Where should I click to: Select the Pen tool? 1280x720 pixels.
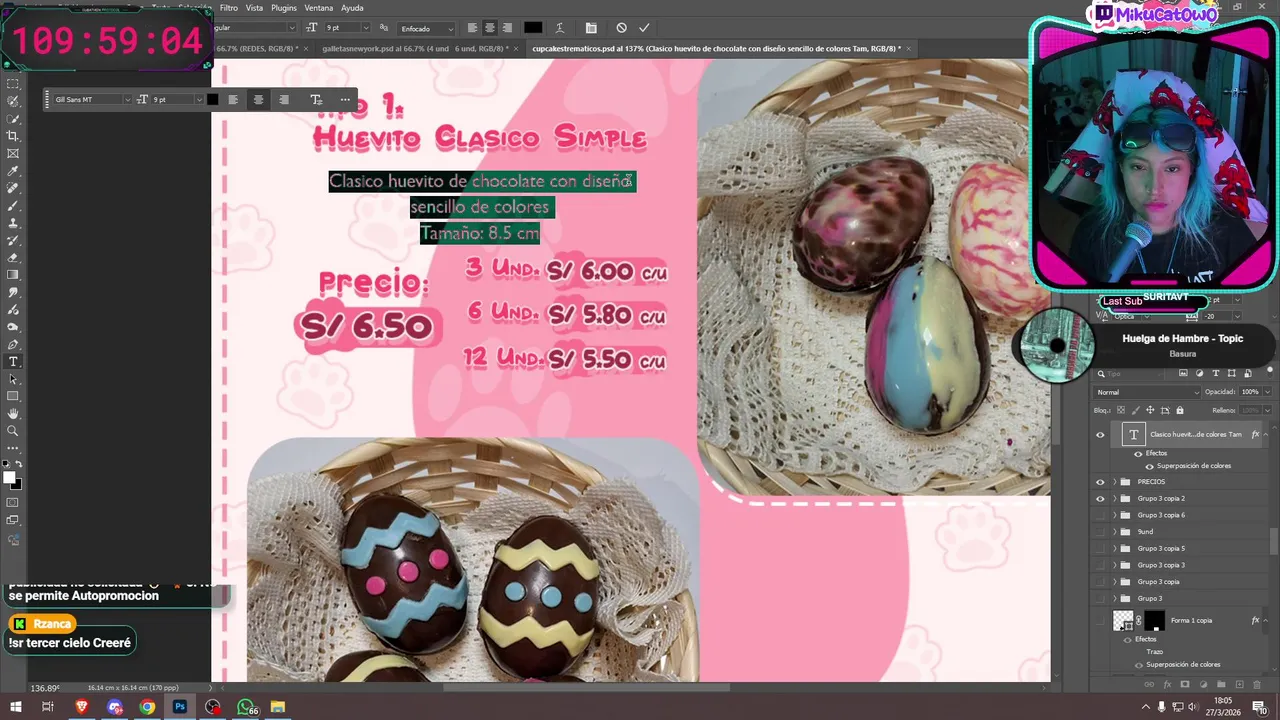click(13, 344)
